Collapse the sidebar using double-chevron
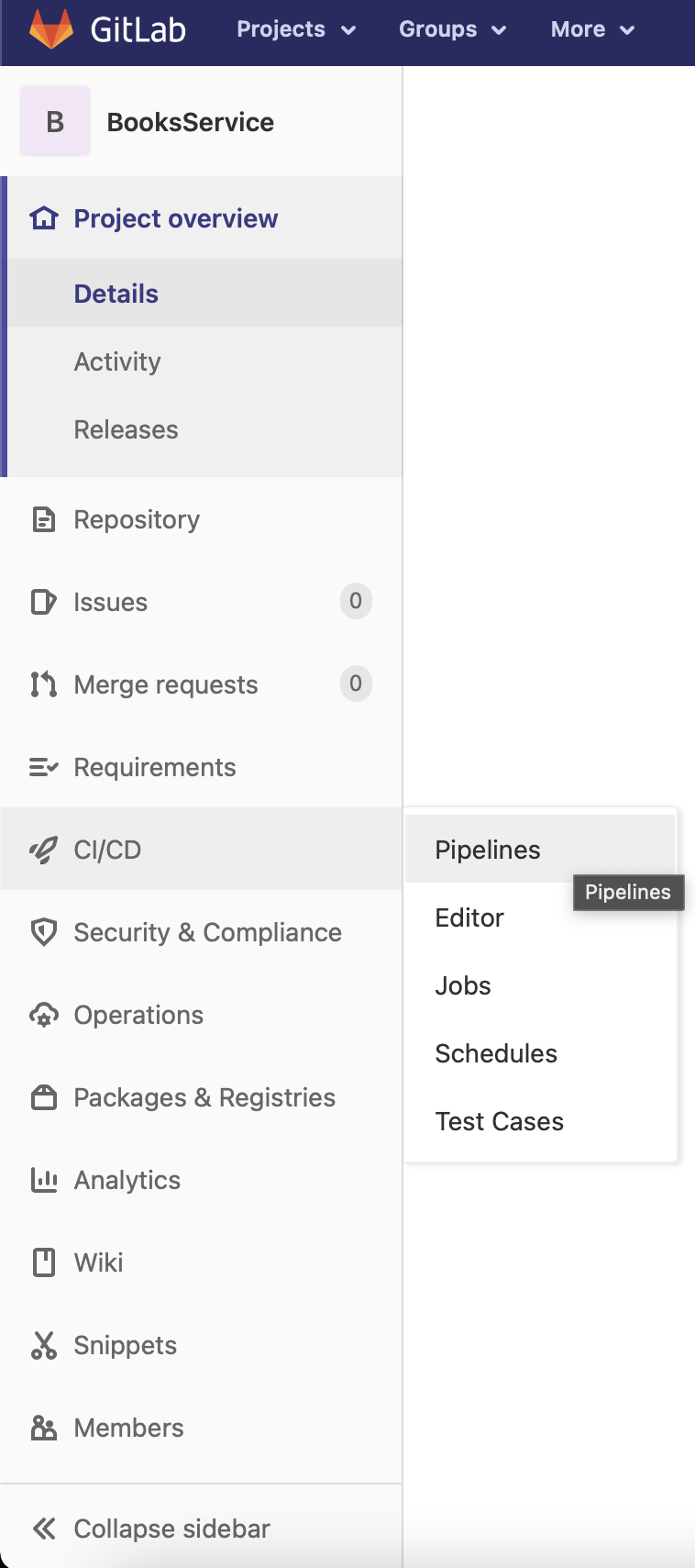This screenshot has width=695, height=1568. (x=43, y=1529)
